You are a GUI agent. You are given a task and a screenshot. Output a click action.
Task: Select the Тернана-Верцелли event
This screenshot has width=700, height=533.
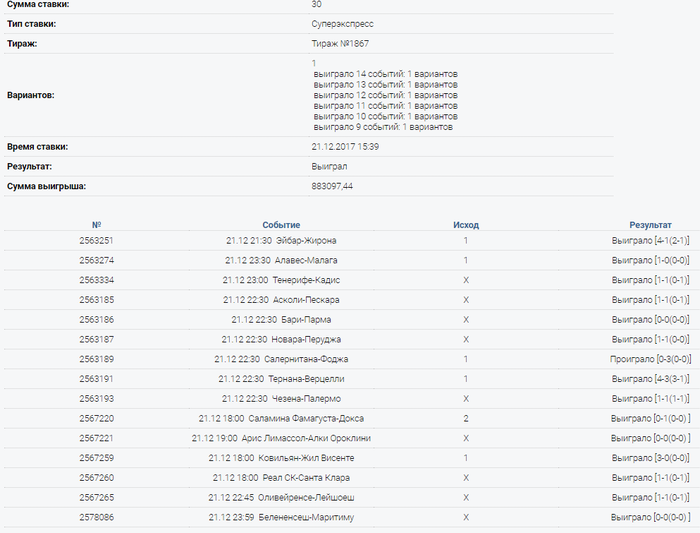pos(281,379)
